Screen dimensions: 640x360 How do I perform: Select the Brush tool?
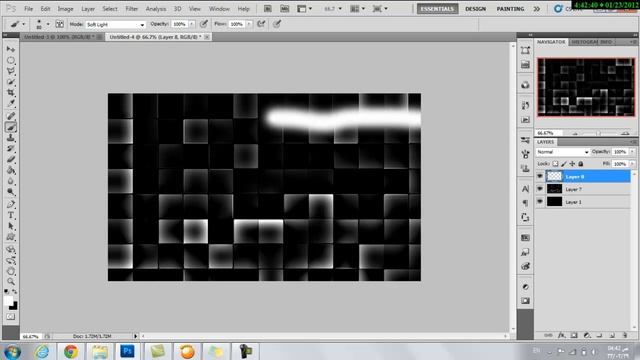tap(11, 127)
